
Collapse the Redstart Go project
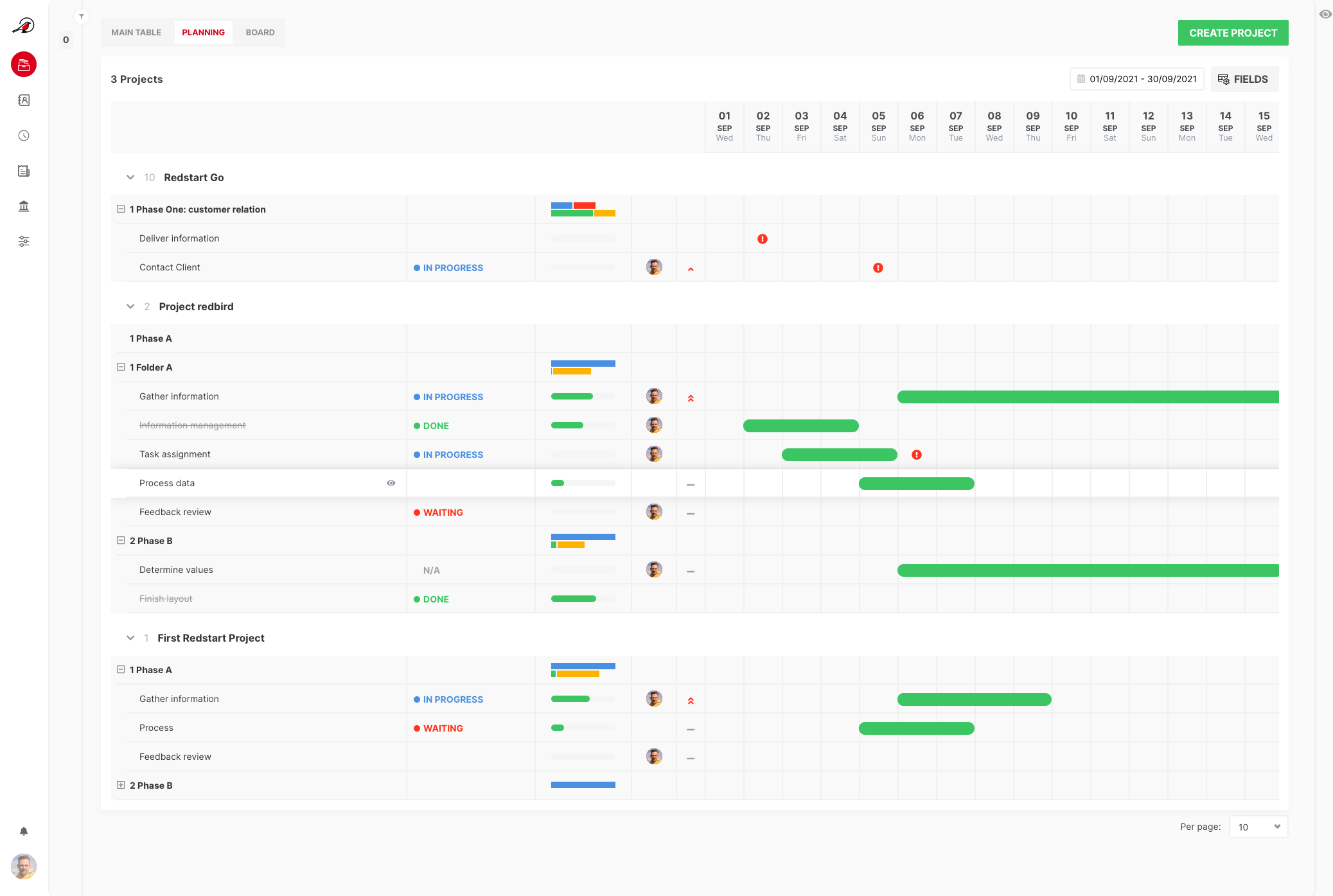click(130, 177)
